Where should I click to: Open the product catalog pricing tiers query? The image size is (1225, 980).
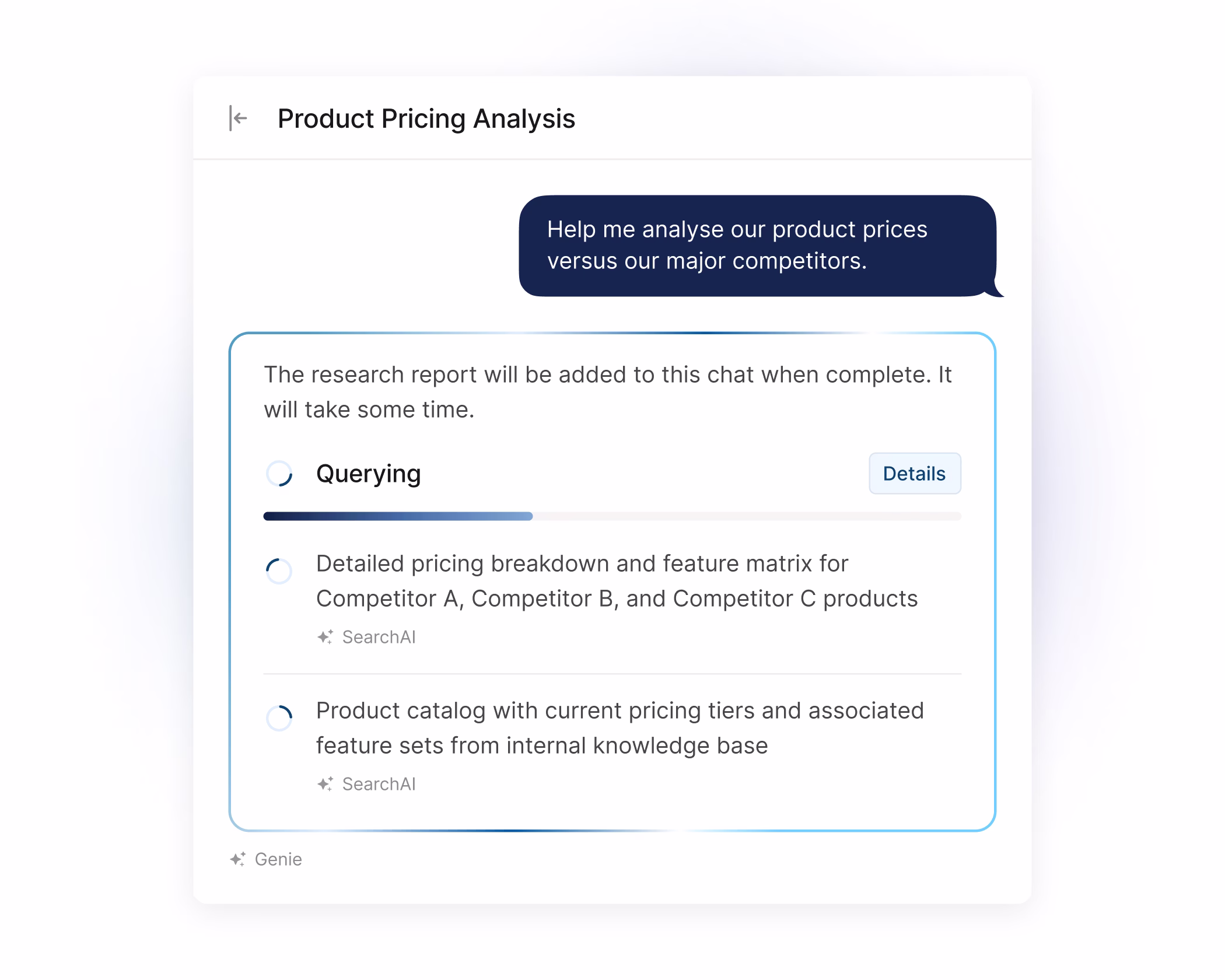[x=619, y=728]
